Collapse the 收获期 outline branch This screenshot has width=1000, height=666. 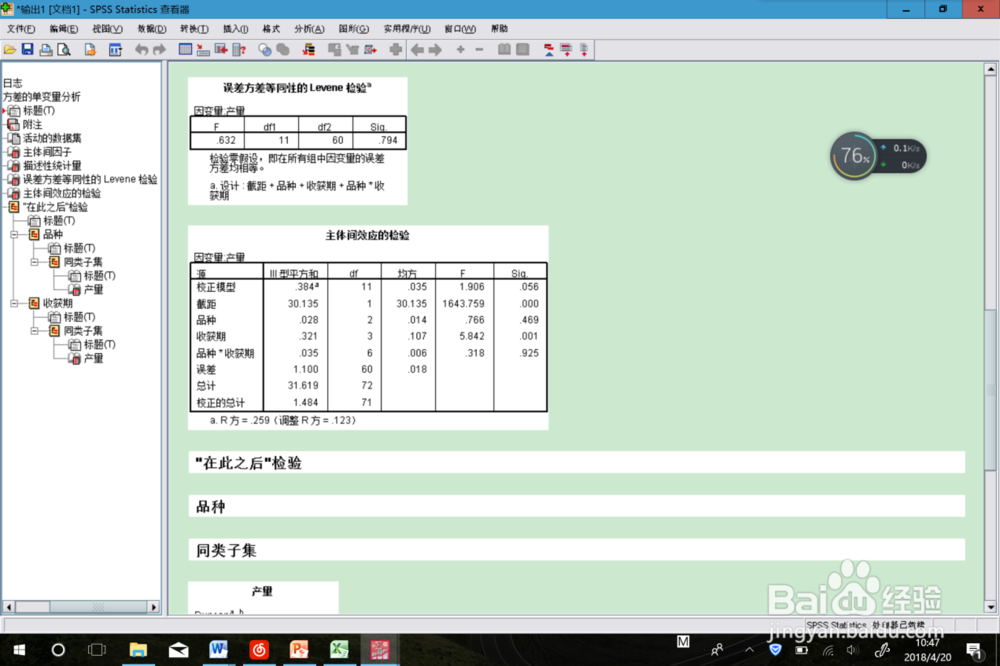point(13,303)
